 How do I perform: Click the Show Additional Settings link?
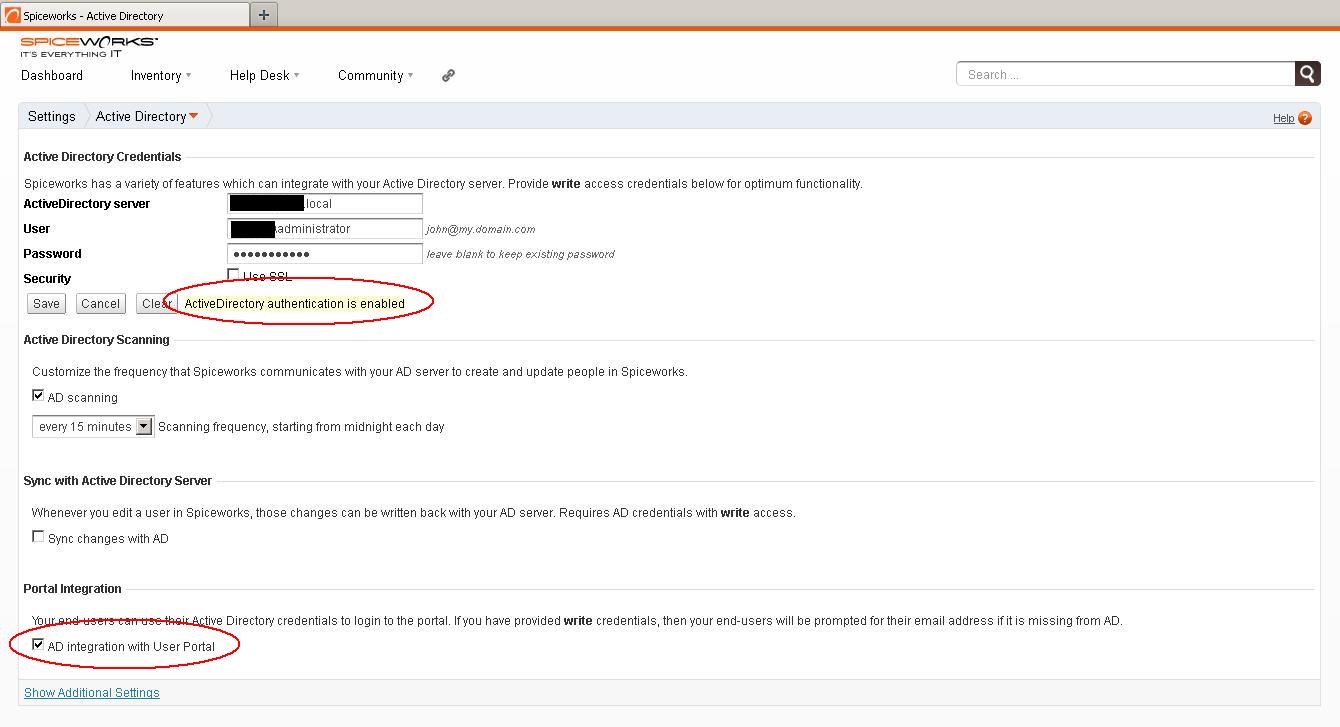(91, 692)
